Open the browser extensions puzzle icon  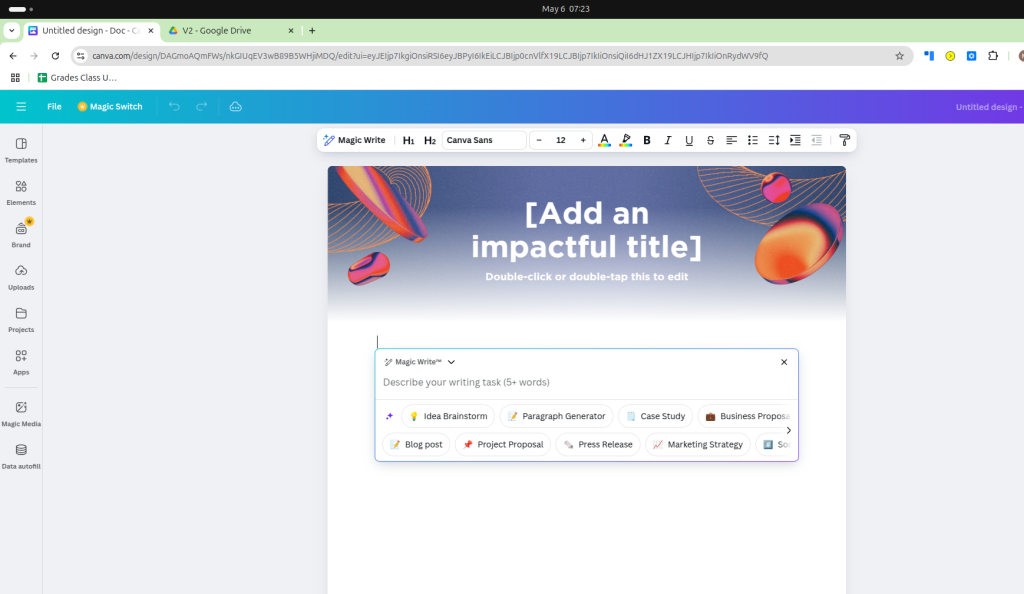[993, 56]
